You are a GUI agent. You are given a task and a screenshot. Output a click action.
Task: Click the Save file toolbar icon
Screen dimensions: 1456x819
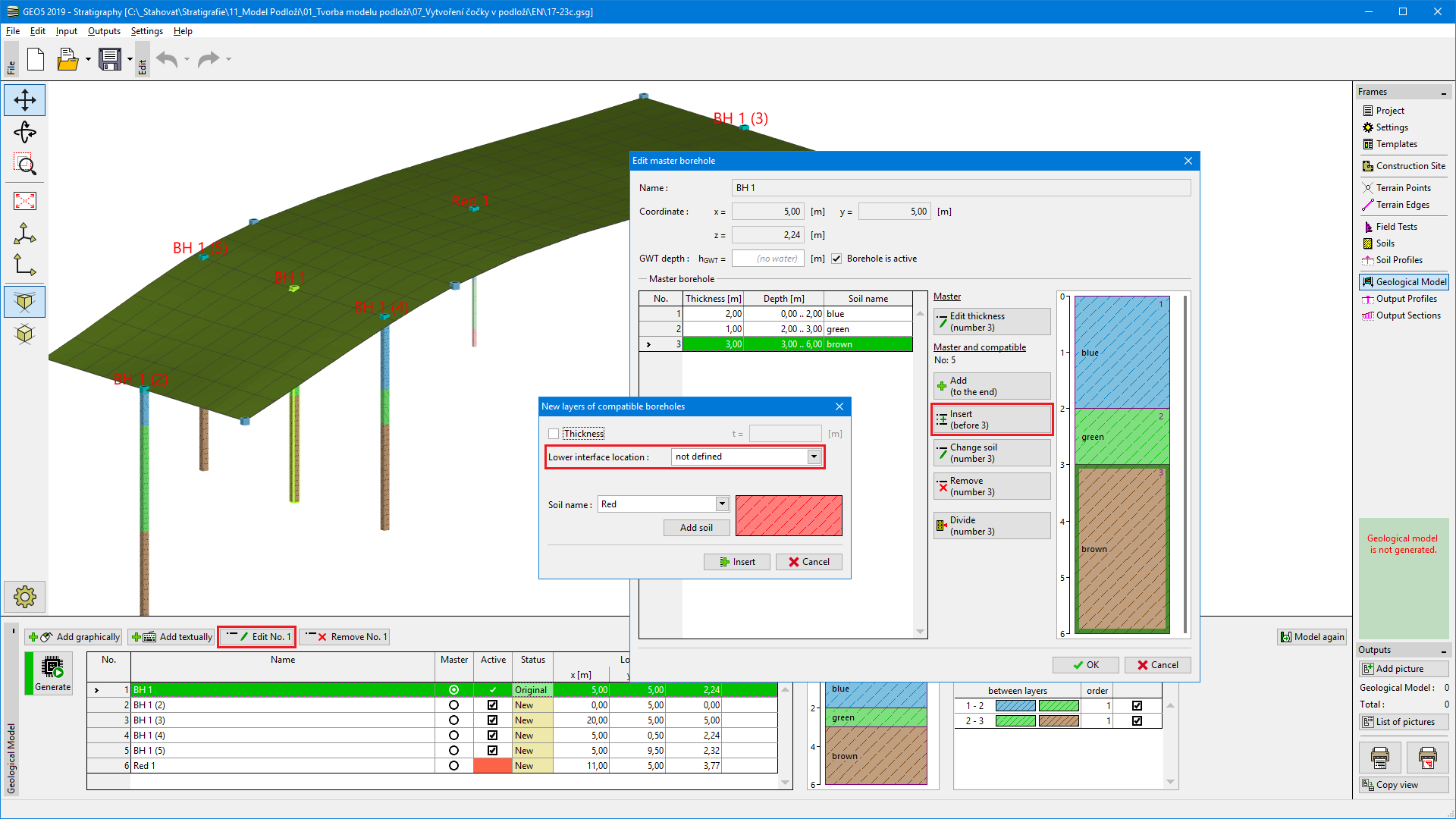[x=110, y=59]
